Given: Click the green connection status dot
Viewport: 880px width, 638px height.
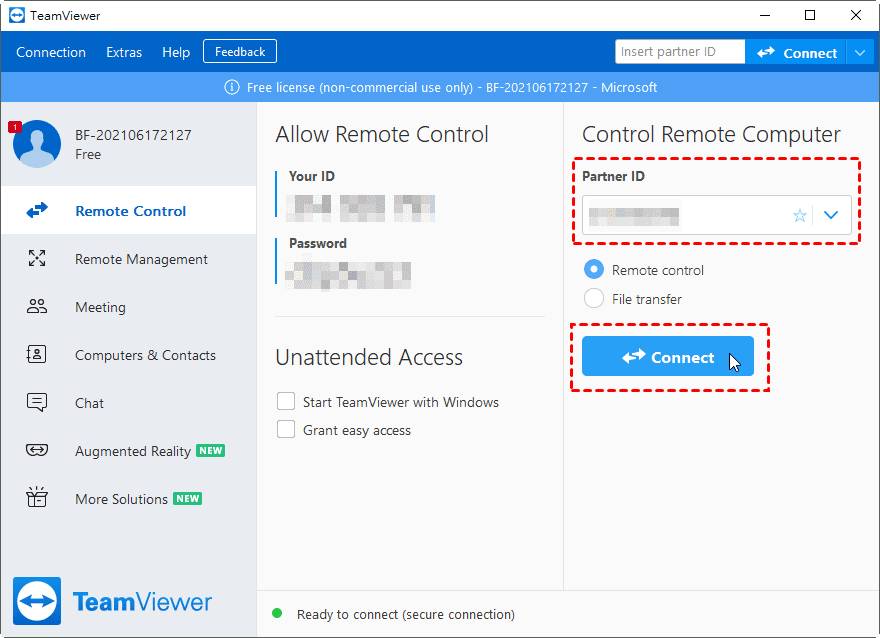Looking at the screenshot, I should coord(277,613).
